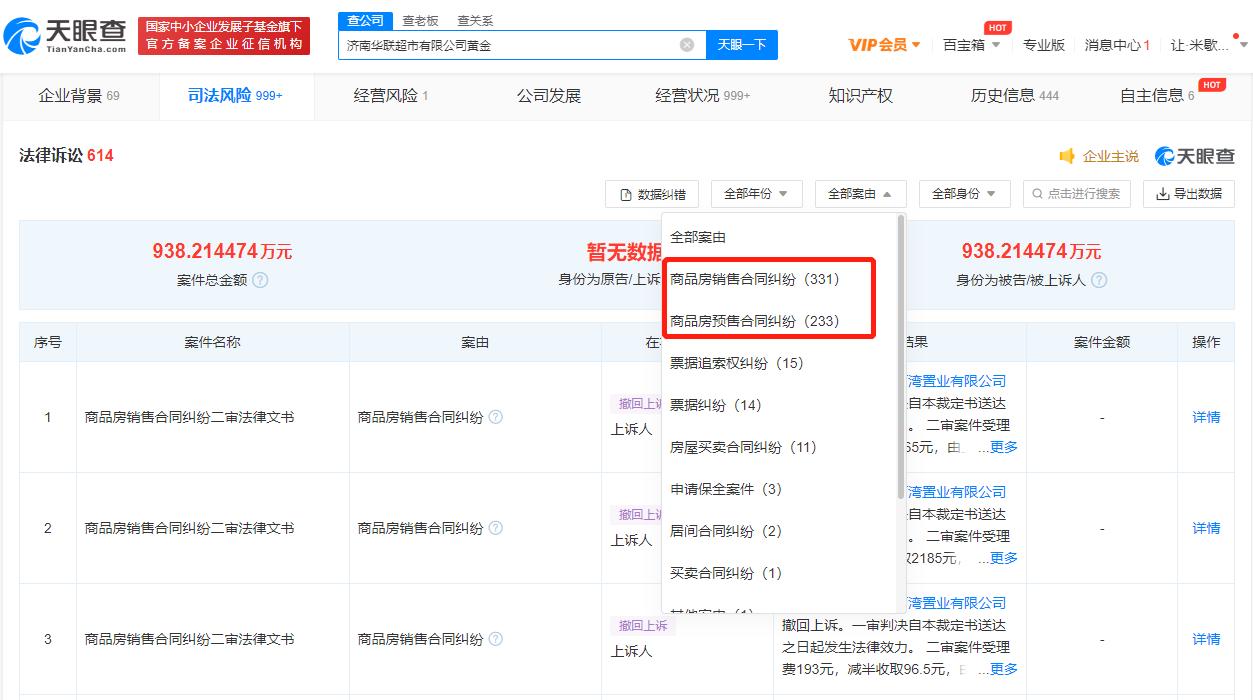Click the speaker icon next to 企业主说
This screenshot has height=700, width=1253.
click(1067, 156)
